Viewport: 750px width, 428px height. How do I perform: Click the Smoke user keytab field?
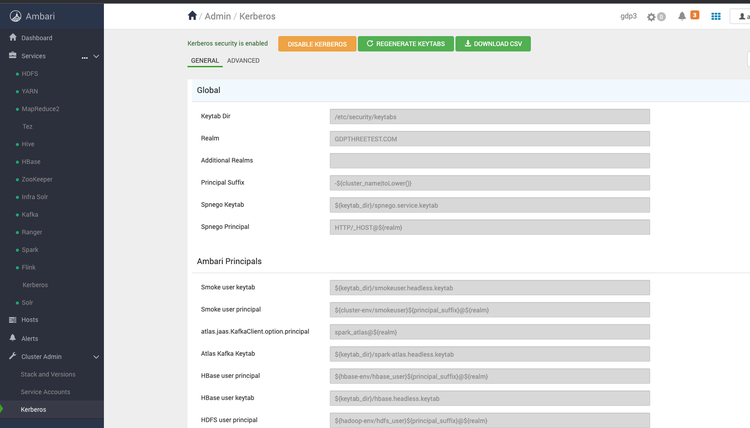click(490, 288)
